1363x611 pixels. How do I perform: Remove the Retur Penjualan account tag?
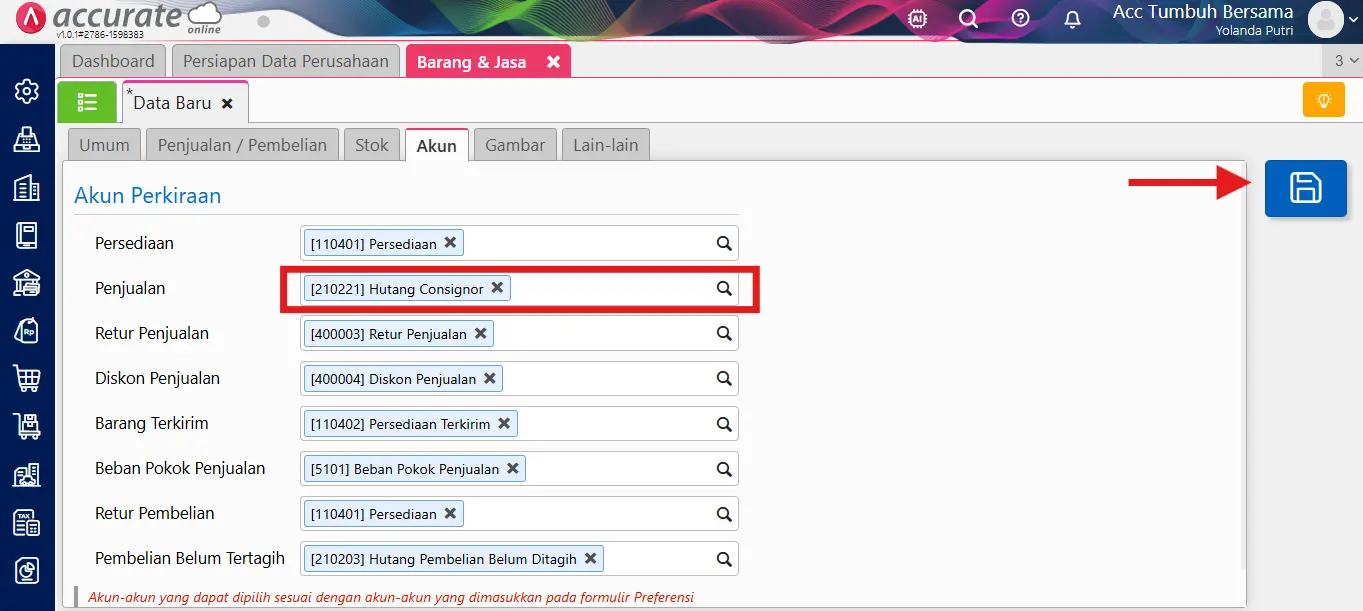[x=481, y=333]
